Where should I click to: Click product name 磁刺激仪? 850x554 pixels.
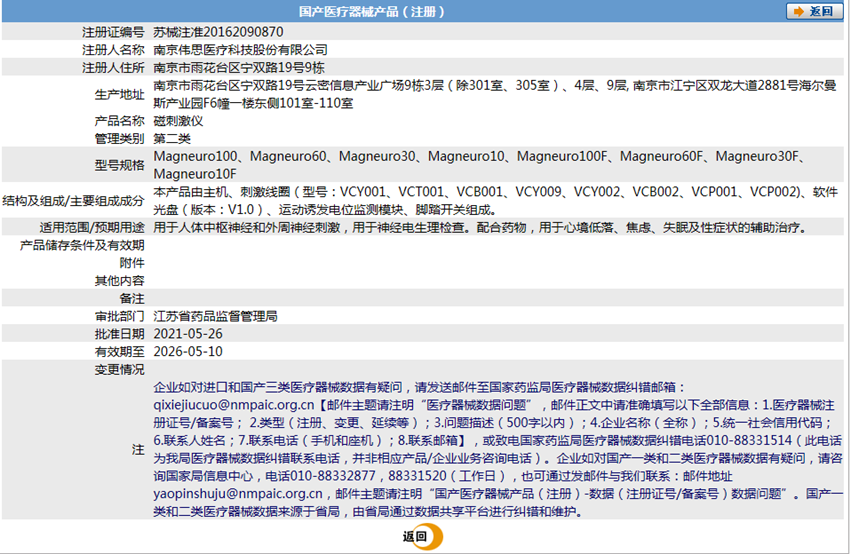point(178,121)
